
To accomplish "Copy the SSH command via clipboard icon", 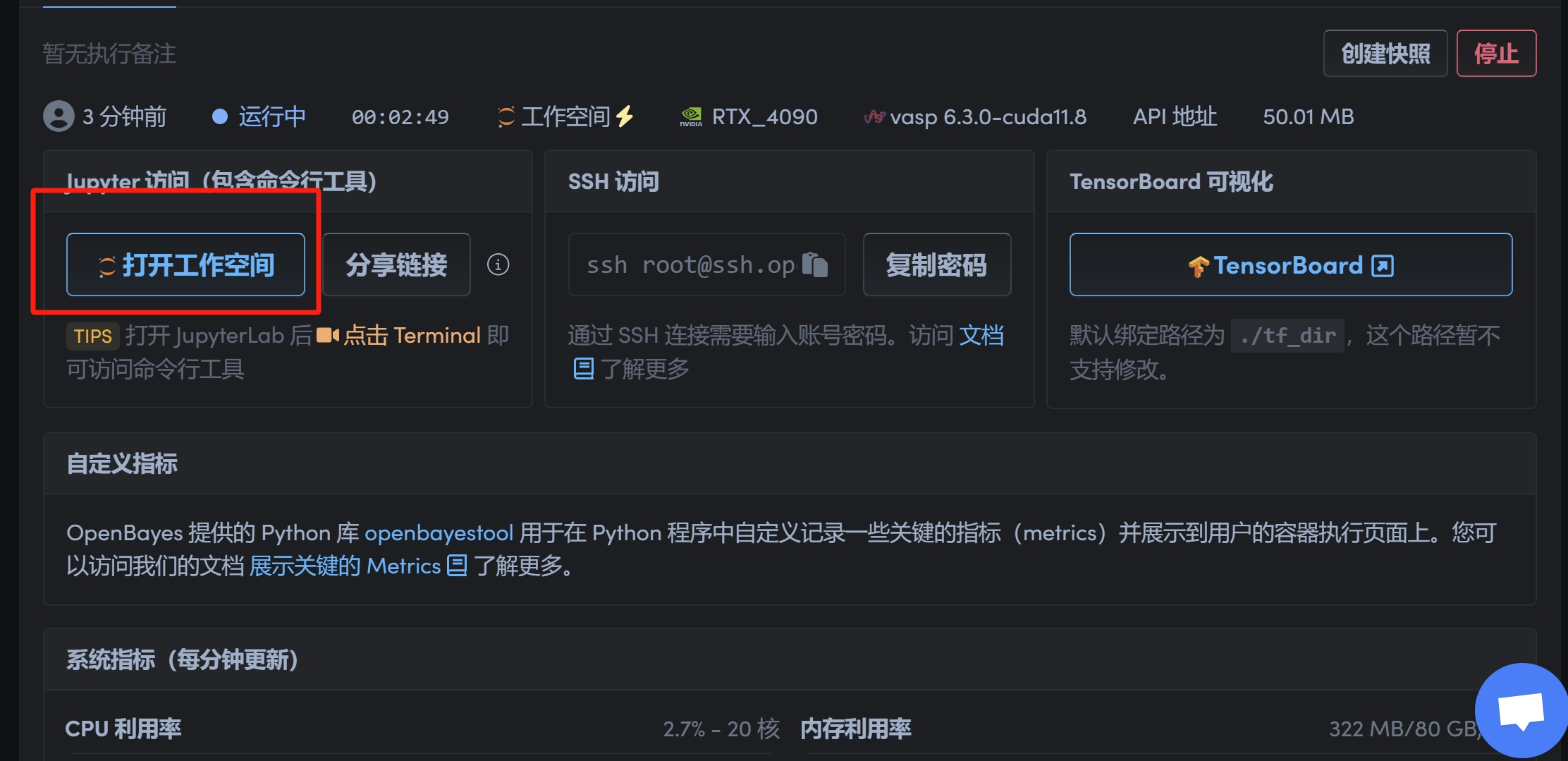I will 816,264.
